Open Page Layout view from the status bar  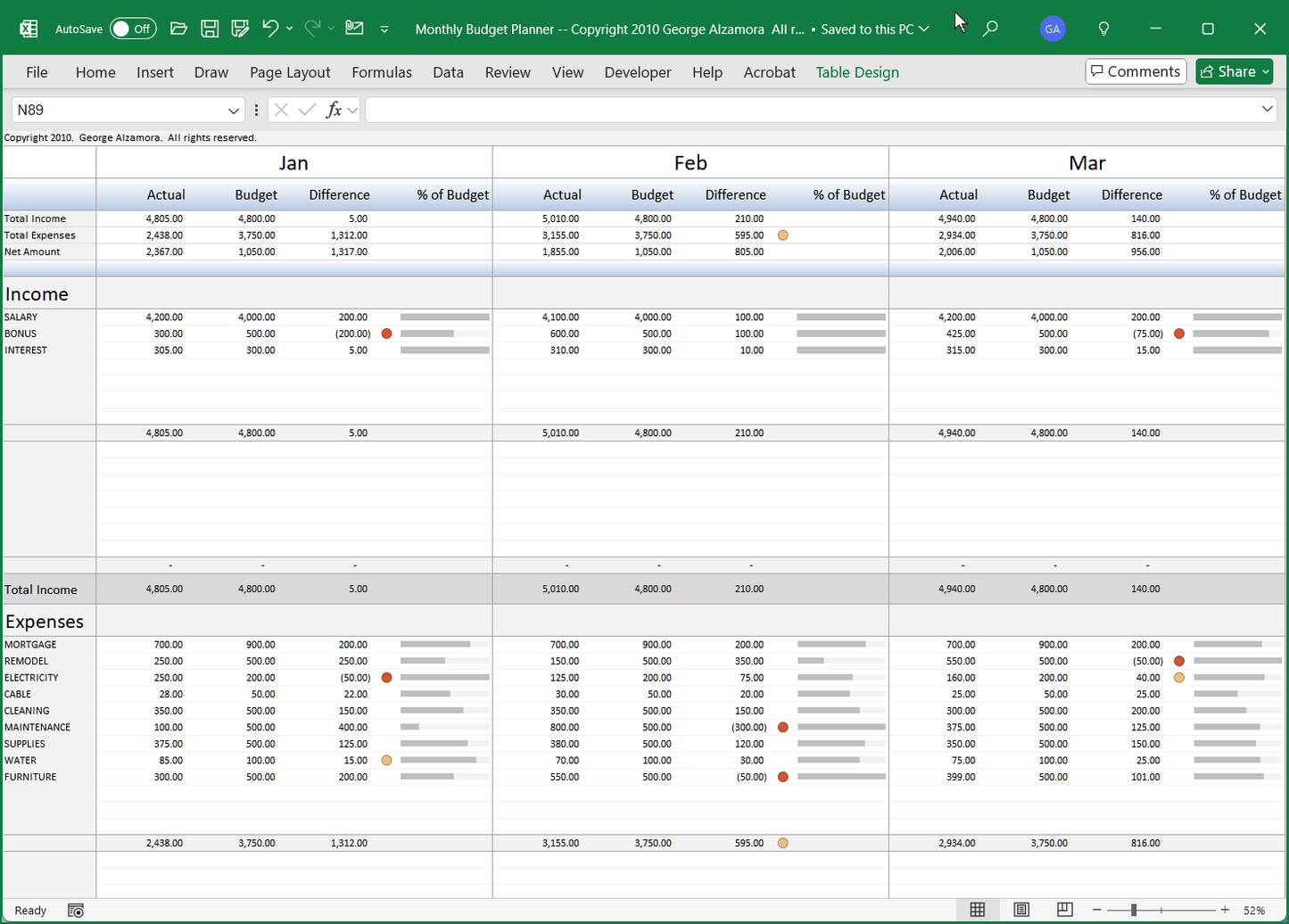point(1020,909)
